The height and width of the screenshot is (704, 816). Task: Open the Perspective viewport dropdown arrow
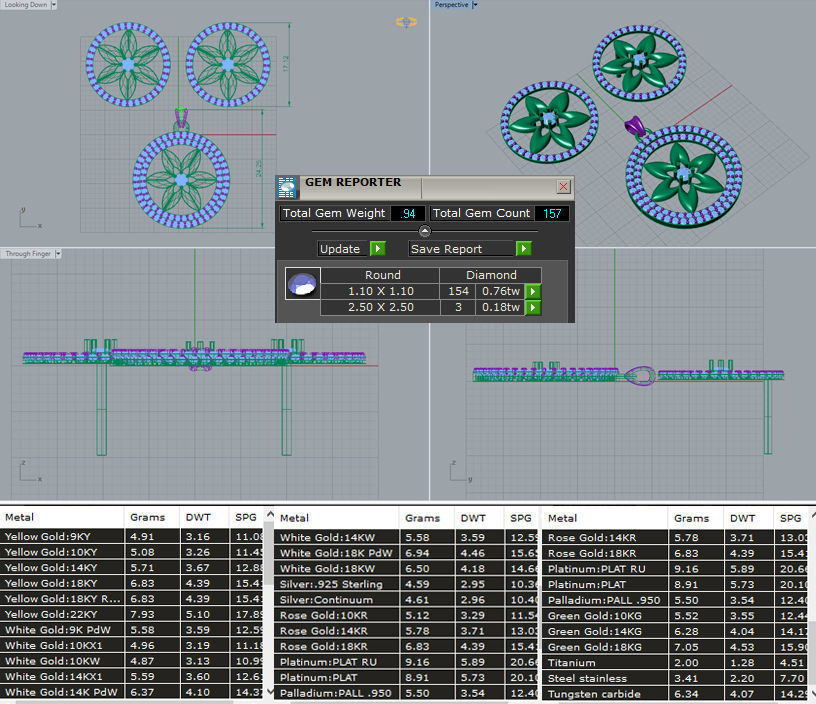tap(475, 5)
